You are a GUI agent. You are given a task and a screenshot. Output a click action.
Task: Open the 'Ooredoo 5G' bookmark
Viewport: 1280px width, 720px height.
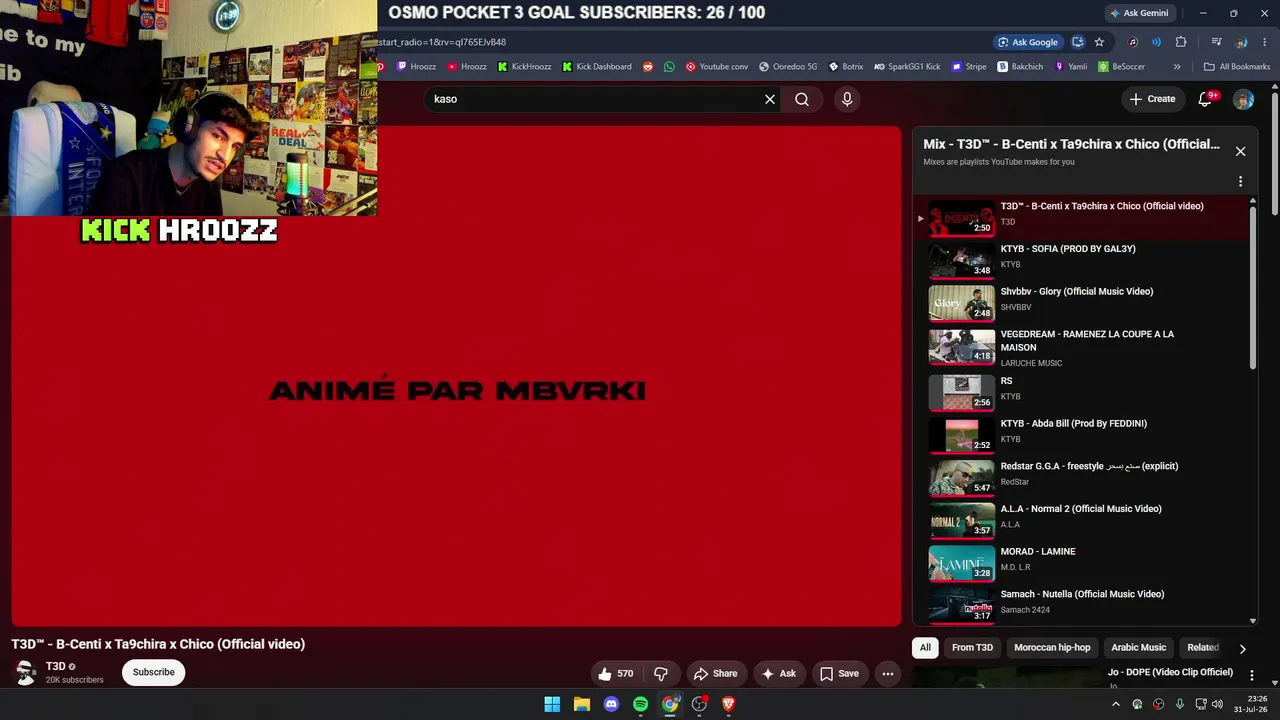[x=788, y=67]
